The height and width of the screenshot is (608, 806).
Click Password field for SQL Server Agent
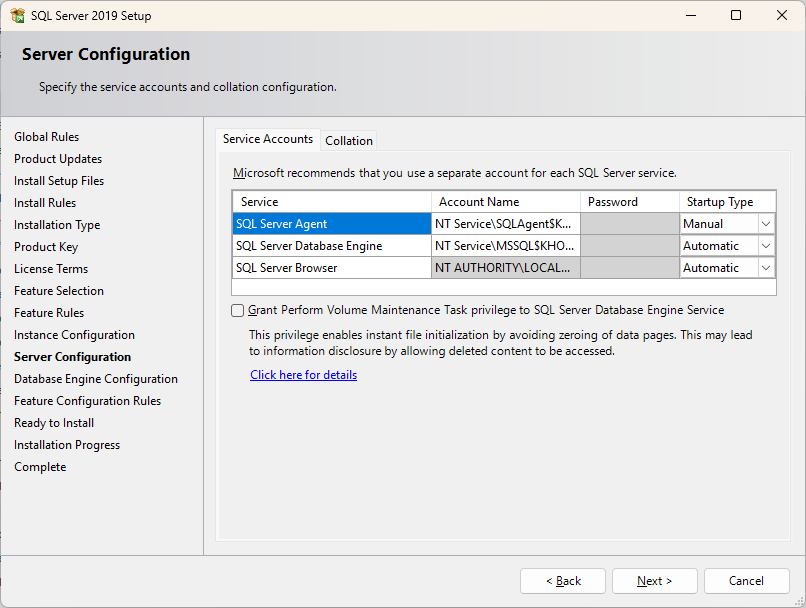630,224
